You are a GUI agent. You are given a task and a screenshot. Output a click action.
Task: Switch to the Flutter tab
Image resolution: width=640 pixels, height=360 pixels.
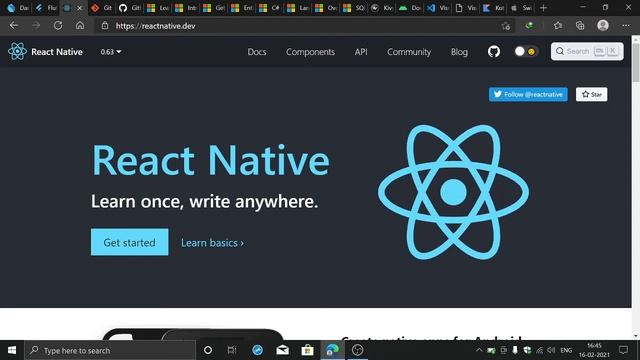46,8
